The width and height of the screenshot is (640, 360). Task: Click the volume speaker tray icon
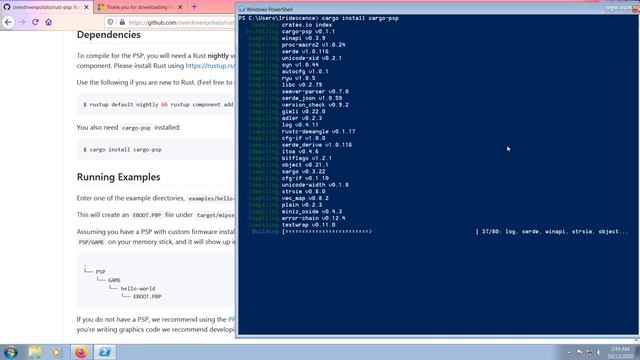coord(599,352)
